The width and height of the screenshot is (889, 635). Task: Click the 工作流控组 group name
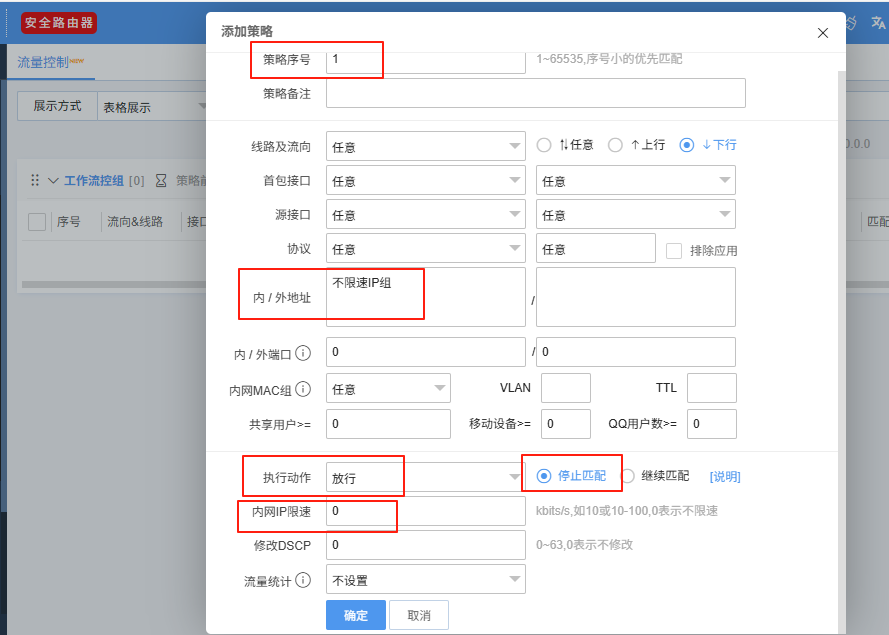tap(94, 181)
